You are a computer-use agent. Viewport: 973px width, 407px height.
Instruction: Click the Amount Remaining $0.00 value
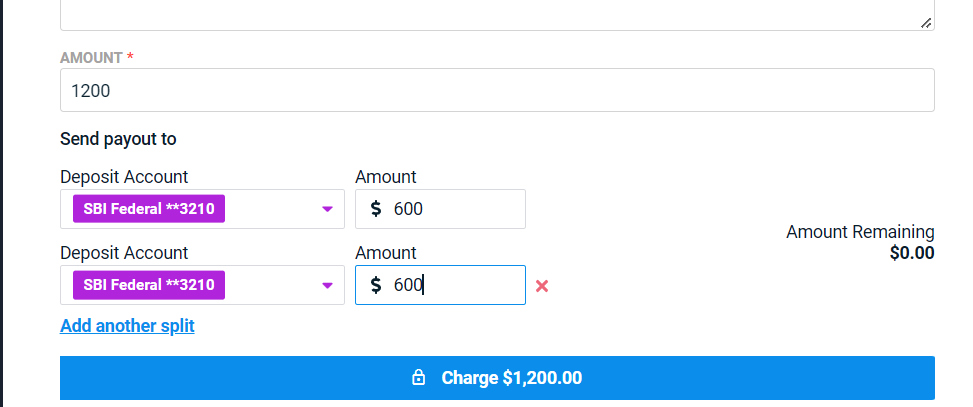pyautogui.click(x=912, y=253)
